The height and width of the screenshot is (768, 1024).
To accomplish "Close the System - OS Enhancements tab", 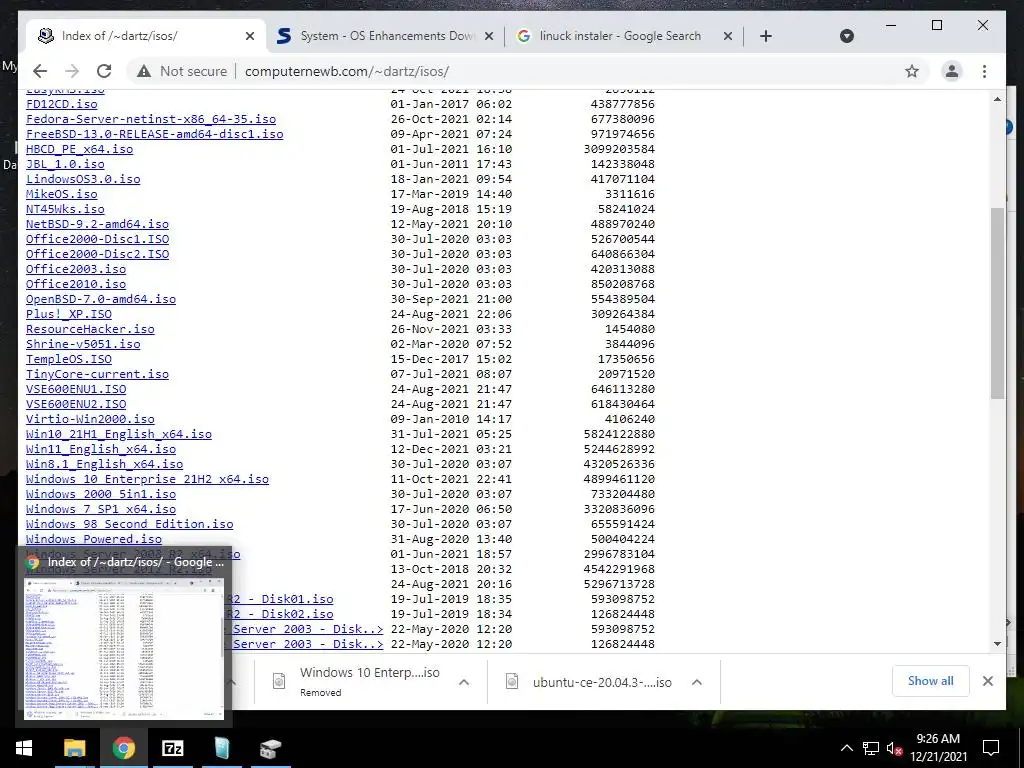I will pyautogui.click(x=488, y=36).
